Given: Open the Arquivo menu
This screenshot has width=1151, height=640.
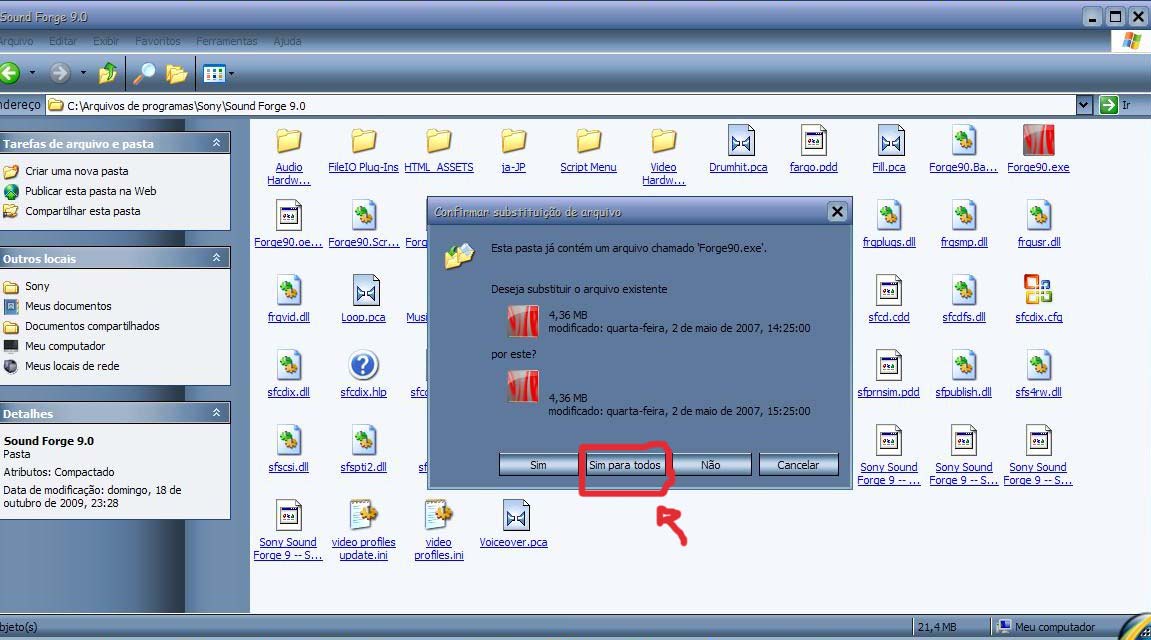Looking at the screenshot, I should point(16,41).
